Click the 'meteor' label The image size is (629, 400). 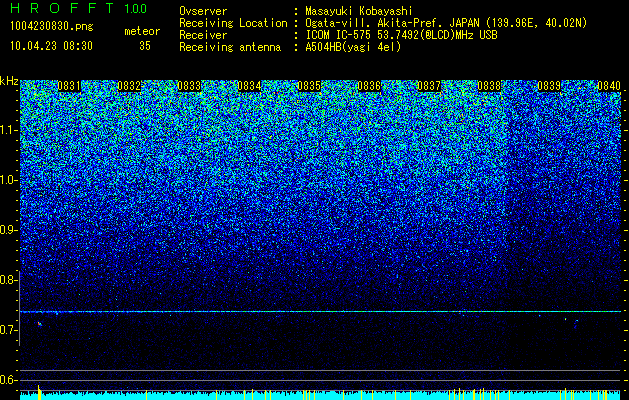(x=142, y=31)
